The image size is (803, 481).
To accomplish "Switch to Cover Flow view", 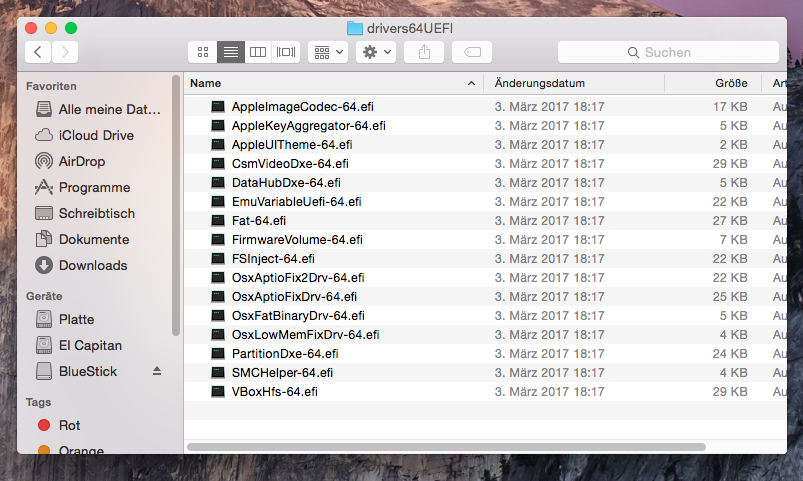I will click(x=286, y=52).
